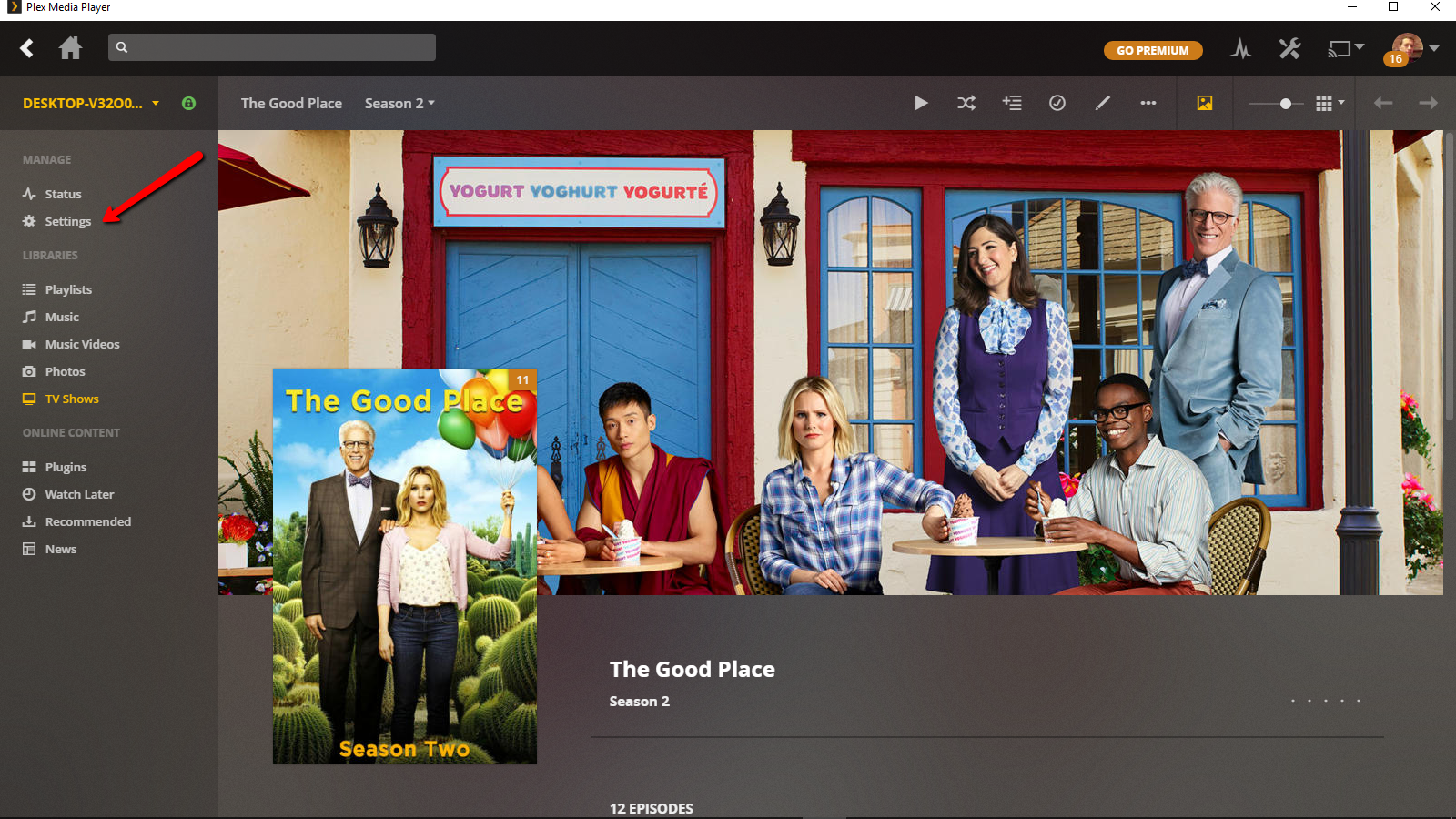Click the 11 unwatched badge on the poster
Image resolution: width=1456 pixels, height=819 pixels.
[x=522, y=379]
